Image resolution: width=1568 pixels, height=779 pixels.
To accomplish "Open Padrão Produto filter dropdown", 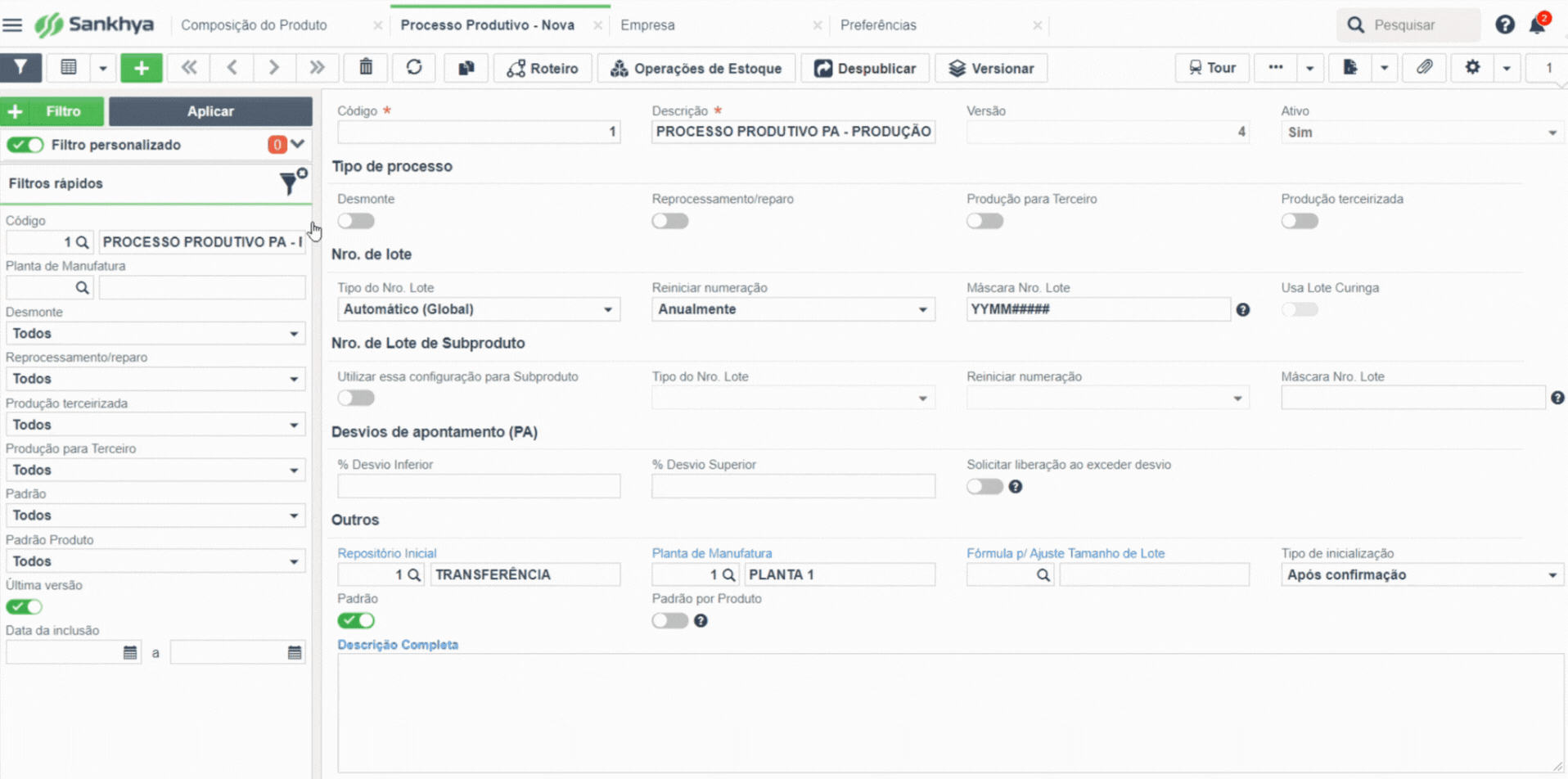I will [155, 561].
